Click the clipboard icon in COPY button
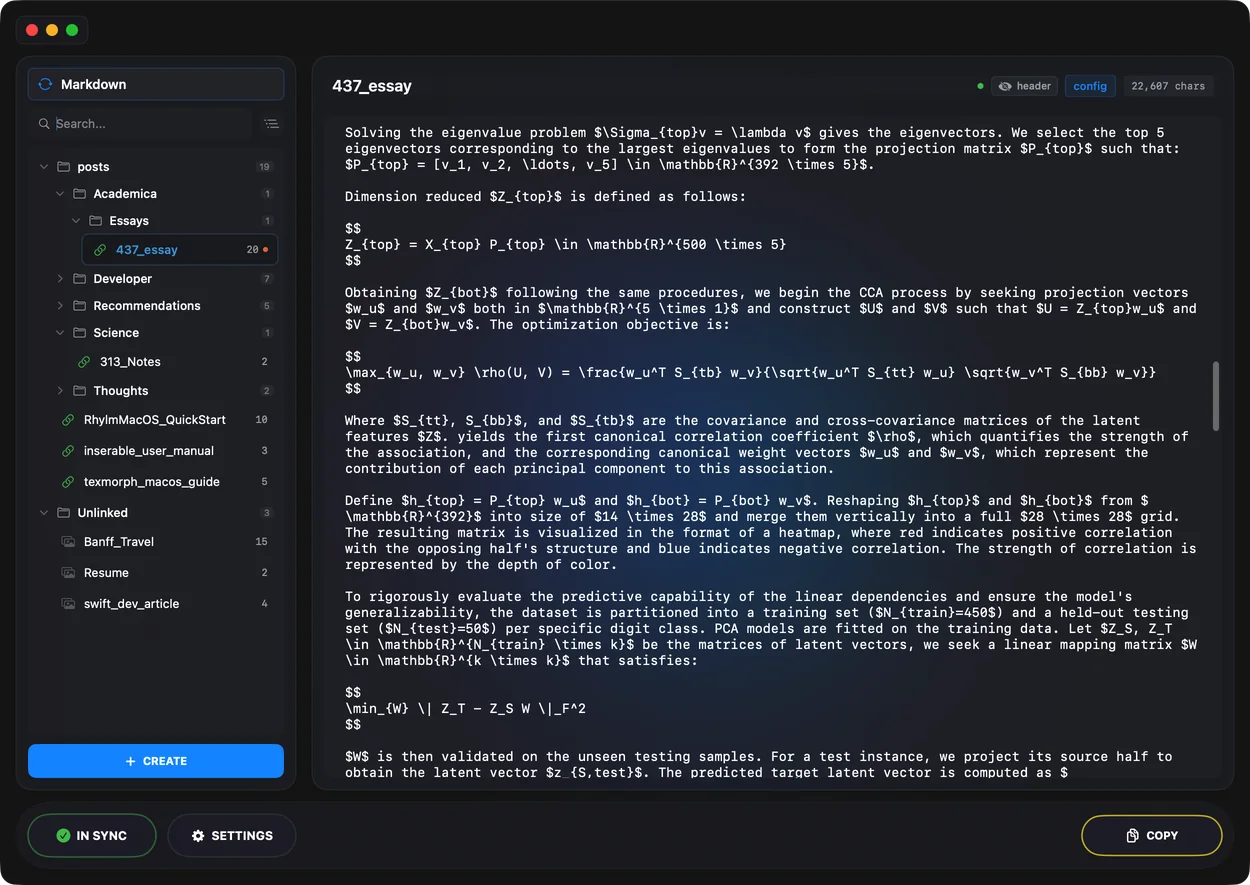 (x=1133, y=835)
